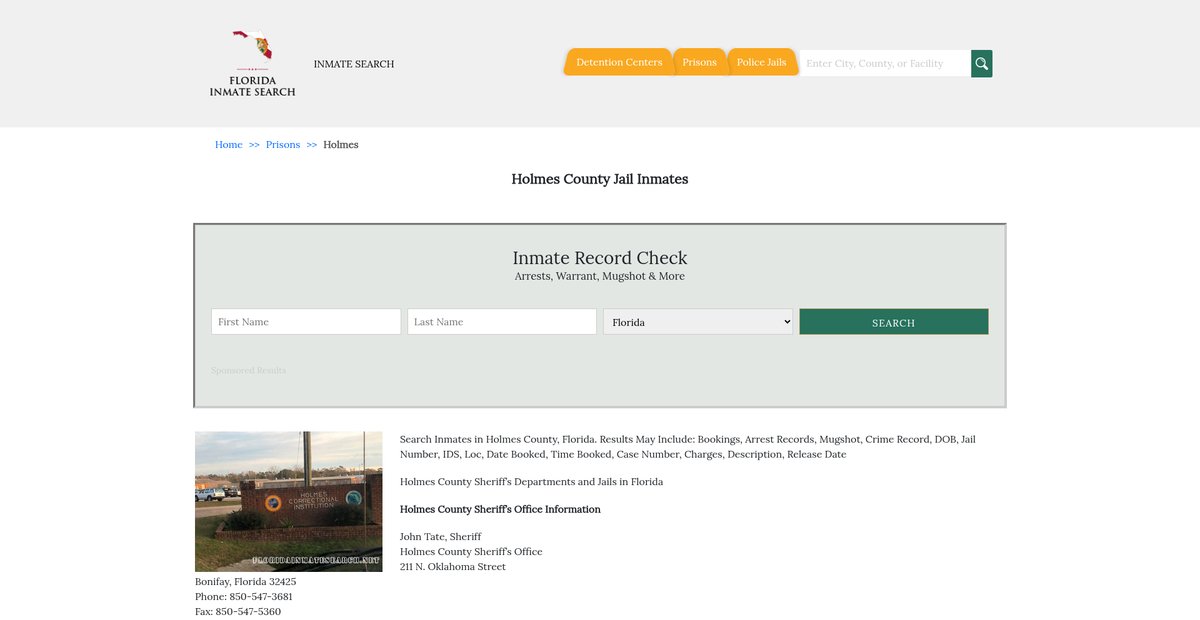The image size is (1200, 620).
Task: Click the Search Inmates in Holmes County paragraph
Action: 688,446
